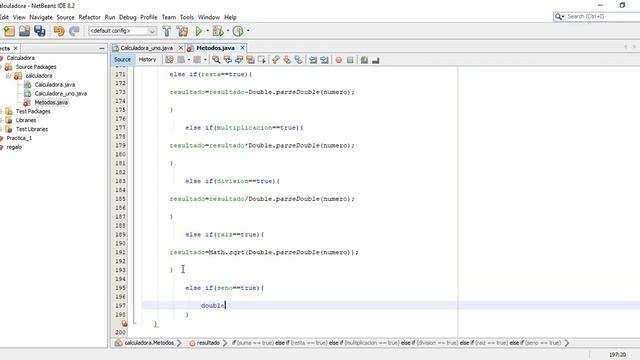Open the Profile menu
Screen dimensions: 640x360
(x=149, y=17)
